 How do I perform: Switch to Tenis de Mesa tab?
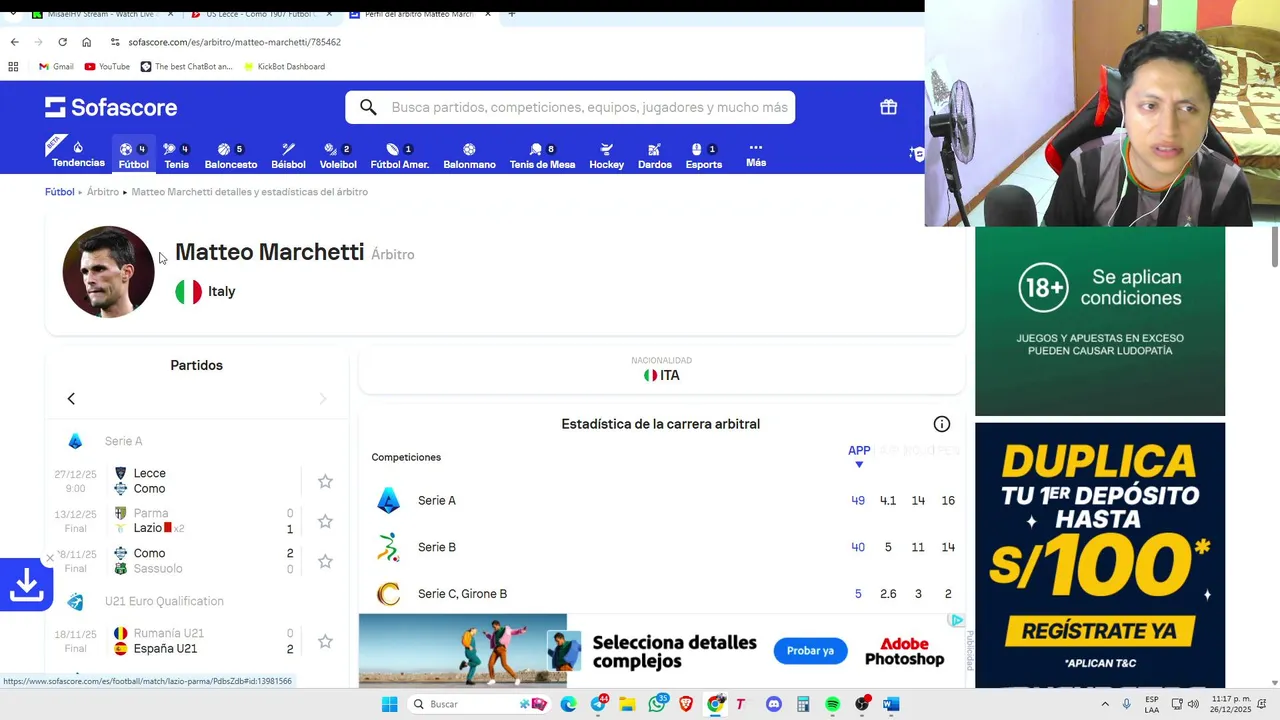click(x=542, y=156)
